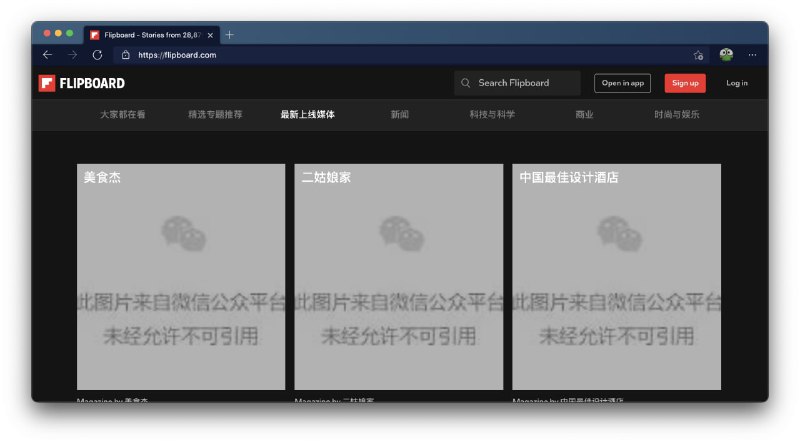Click the 二姑娘家 card title
The height and width of the screenshot is (444, 800).
tap(326, 178)
